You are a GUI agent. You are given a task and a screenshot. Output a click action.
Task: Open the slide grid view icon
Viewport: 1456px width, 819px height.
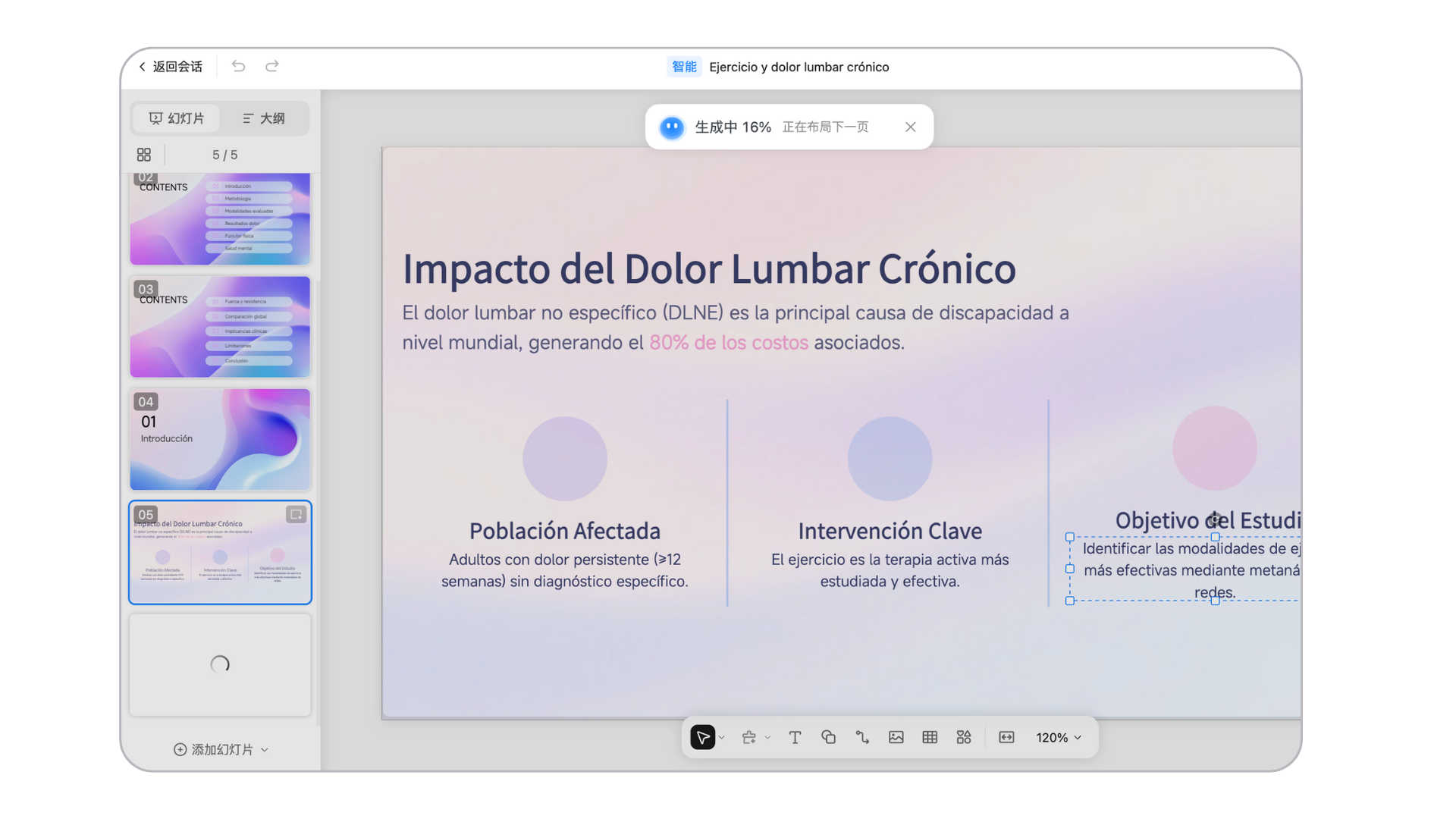(x=144, y=155)
